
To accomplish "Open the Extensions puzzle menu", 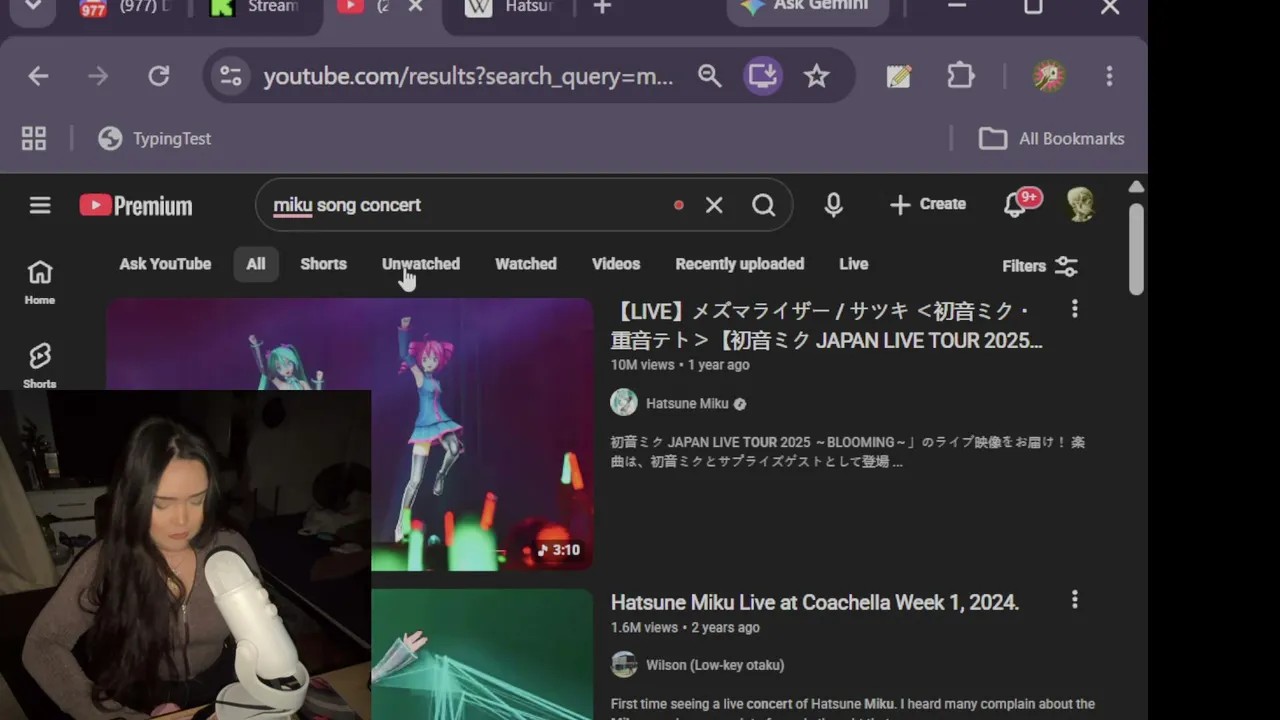I will (x=961, y=76).
